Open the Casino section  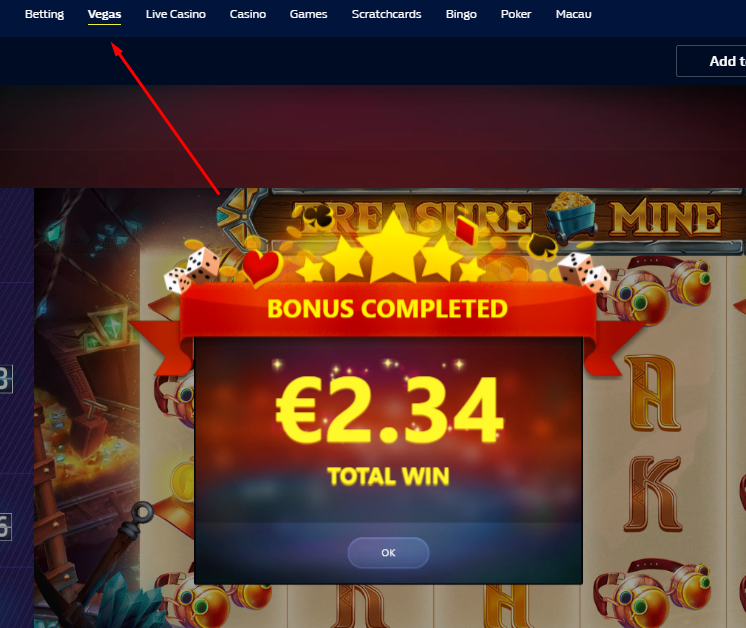[x=247, y=14]
